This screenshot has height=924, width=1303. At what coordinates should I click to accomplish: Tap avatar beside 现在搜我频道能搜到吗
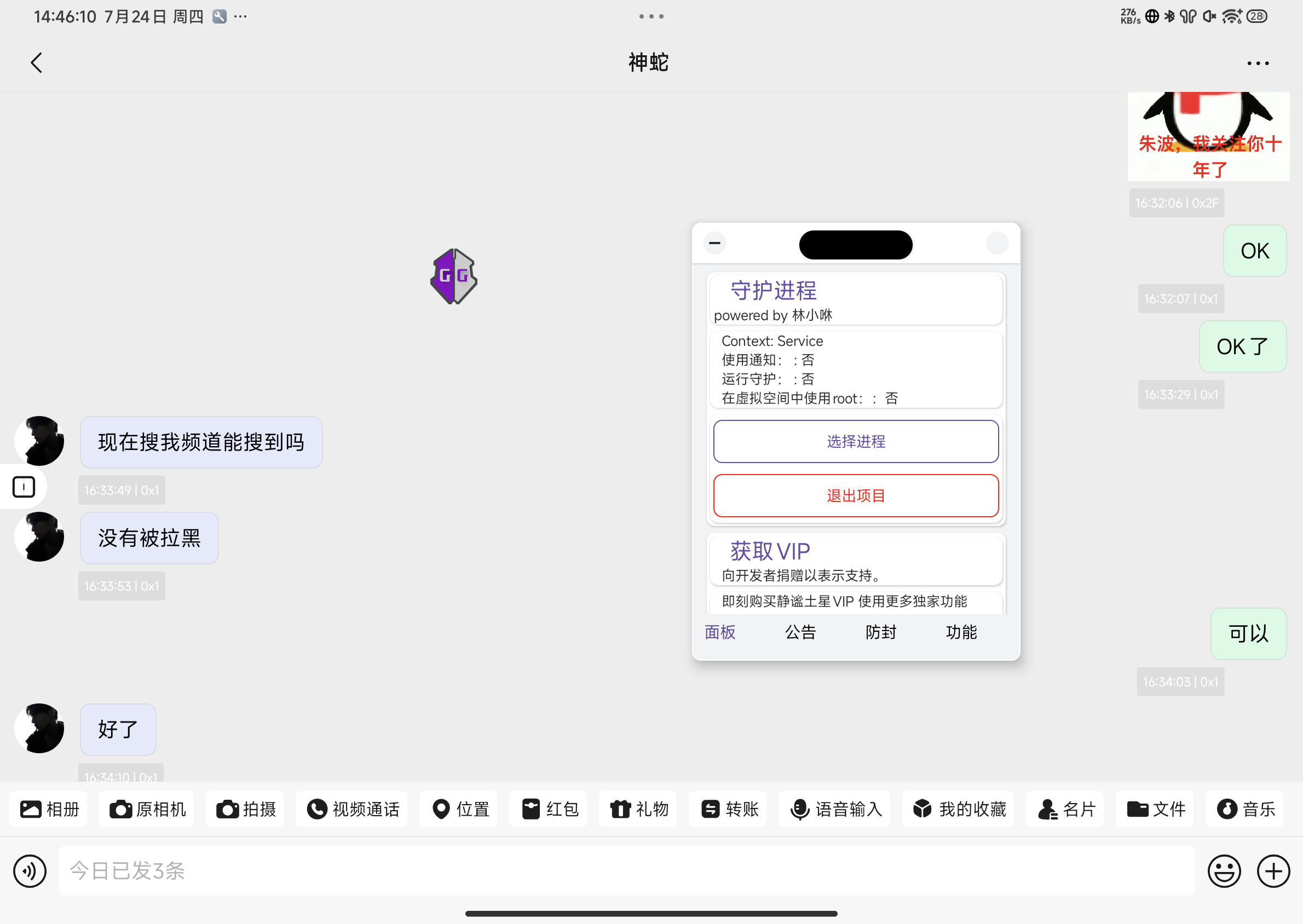pos(39,441)
